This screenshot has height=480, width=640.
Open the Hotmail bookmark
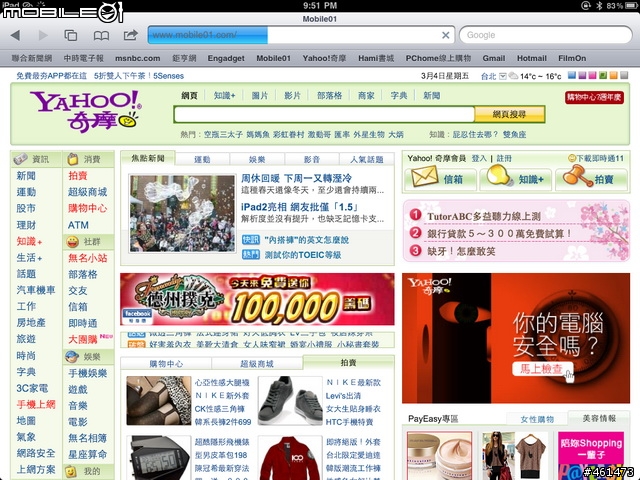(531, 58)
